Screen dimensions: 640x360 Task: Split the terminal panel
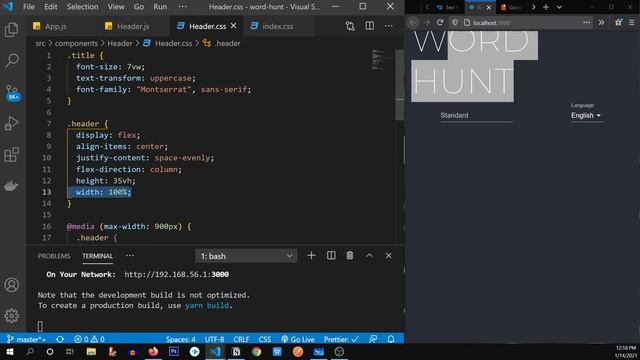(x=331, y=256)
